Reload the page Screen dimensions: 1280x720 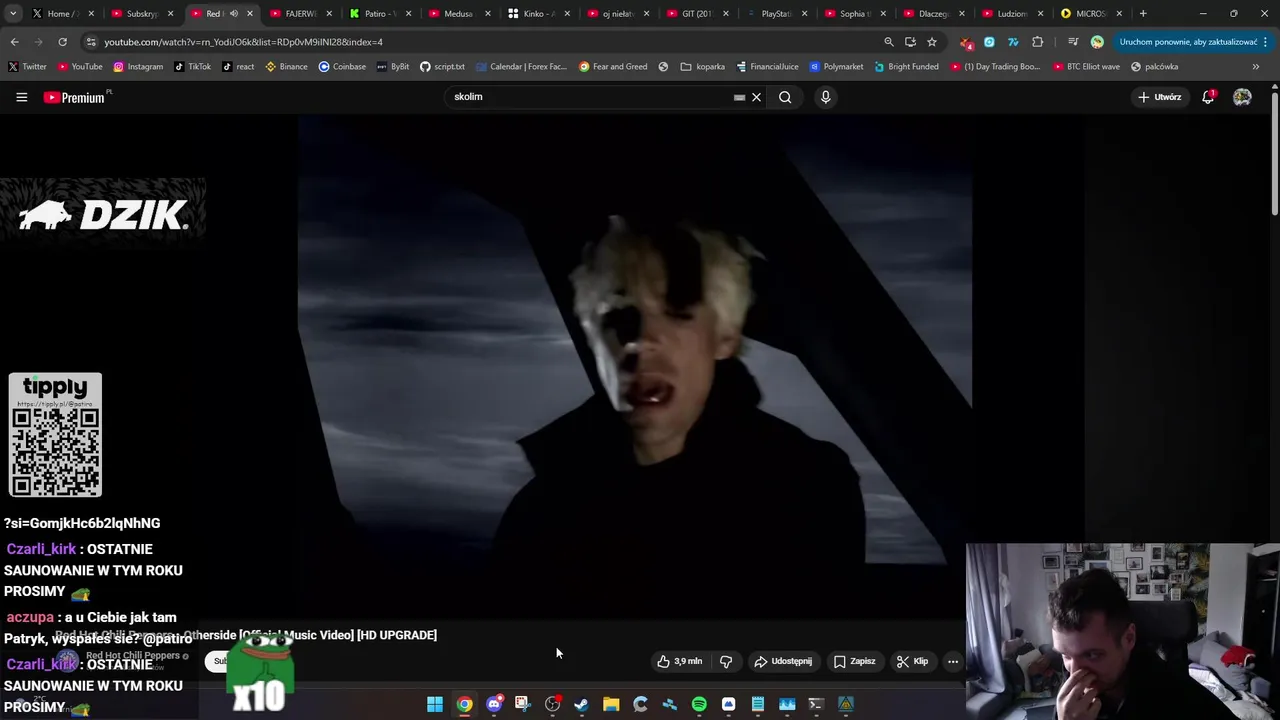coord(62,42)
